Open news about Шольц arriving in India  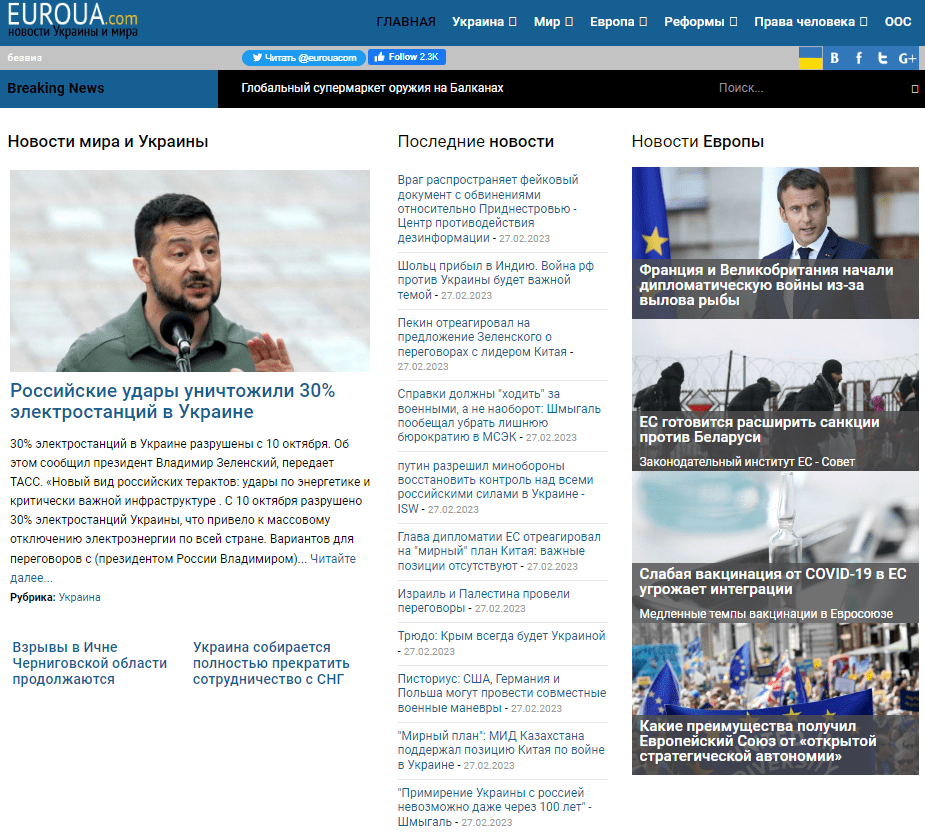(496, 280)
